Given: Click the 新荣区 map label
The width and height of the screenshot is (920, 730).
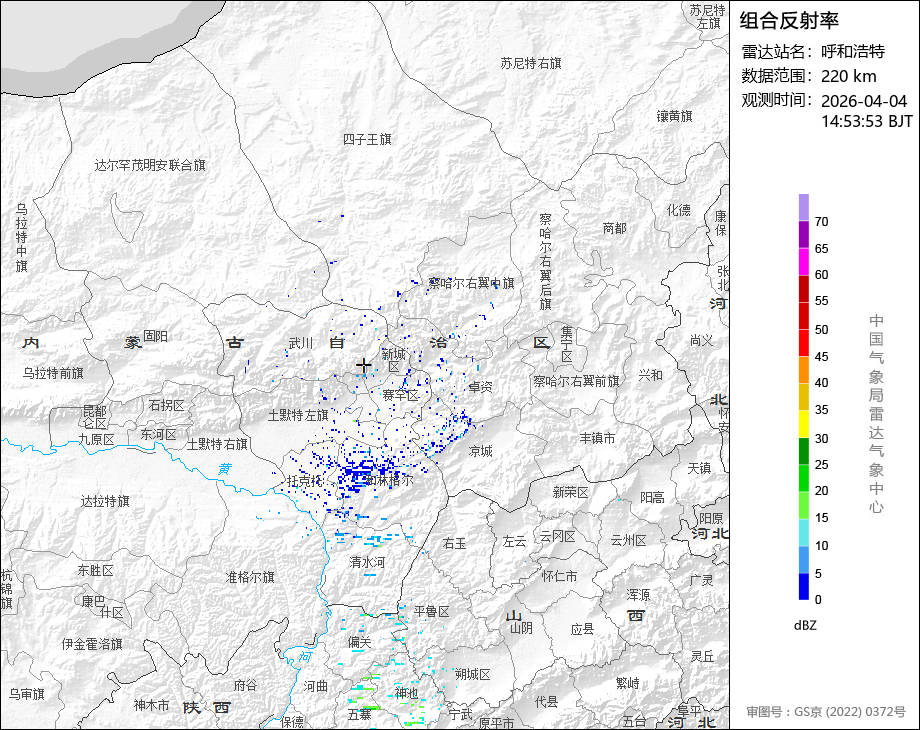Looking at the screenshot, I should (570, 492).
